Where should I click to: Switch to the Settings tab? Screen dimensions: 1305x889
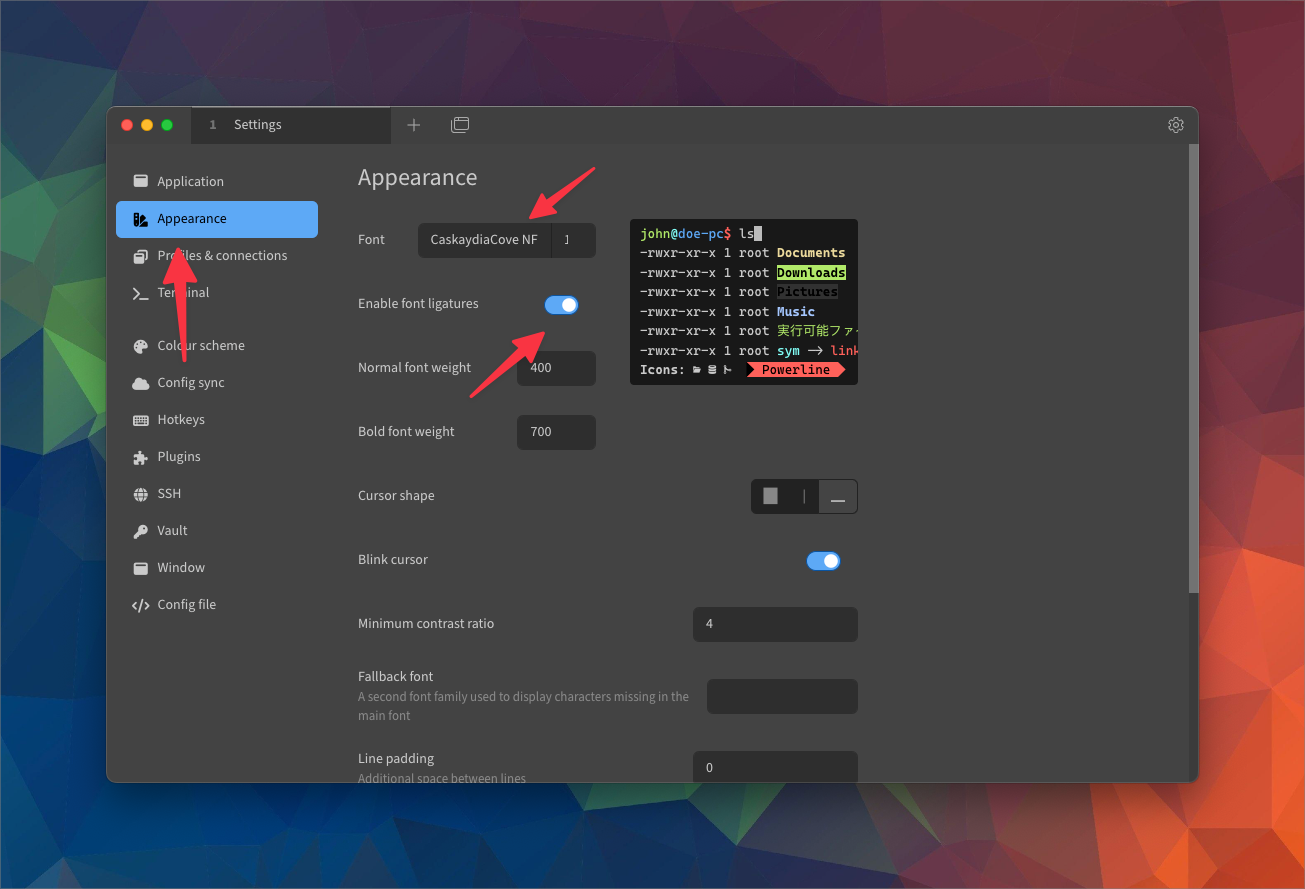coord(257,124)
